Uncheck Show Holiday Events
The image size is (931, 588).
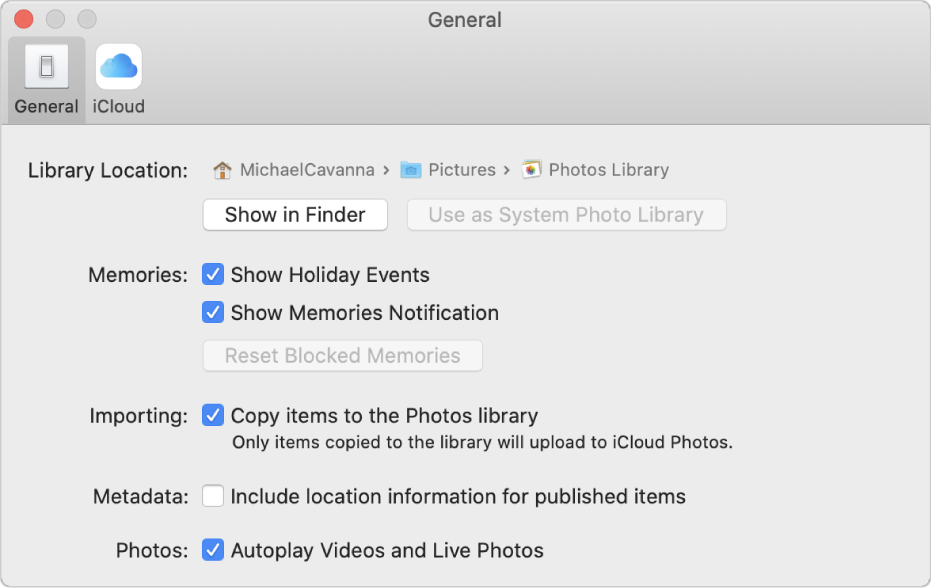212,274
